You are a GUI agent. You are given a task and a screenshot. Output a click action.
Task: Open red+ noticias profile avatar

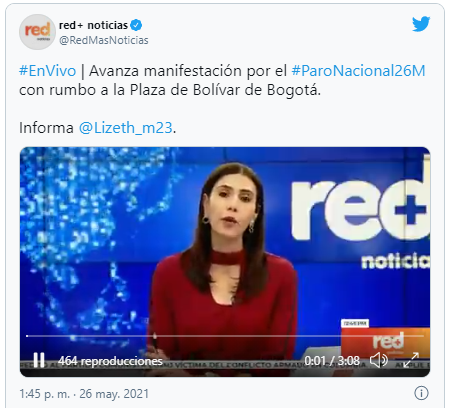coord(37,32)
